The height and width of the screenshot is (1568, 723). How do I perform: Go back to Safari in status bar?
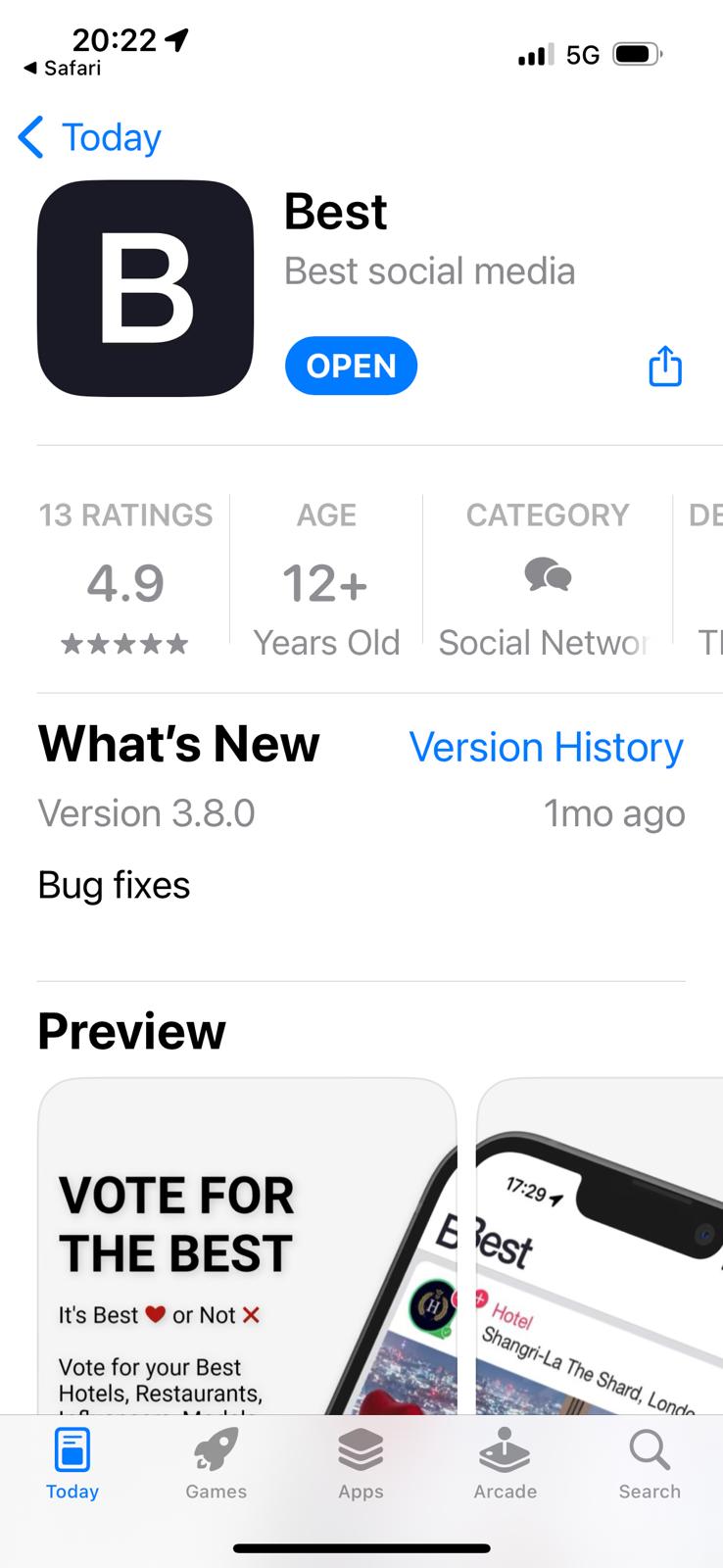tap(63, 68)
